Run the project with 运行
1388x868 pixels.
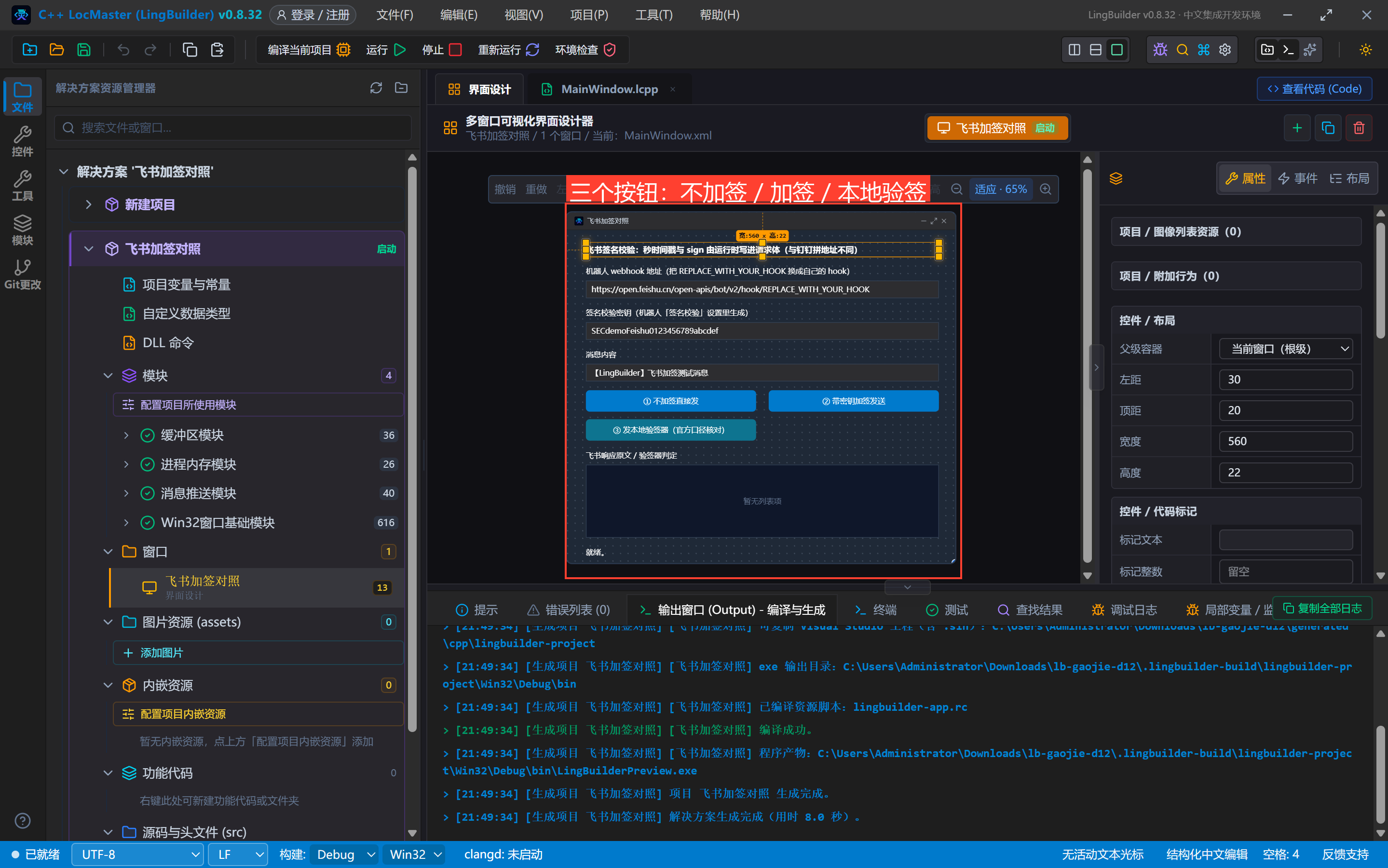coord(386,50)
